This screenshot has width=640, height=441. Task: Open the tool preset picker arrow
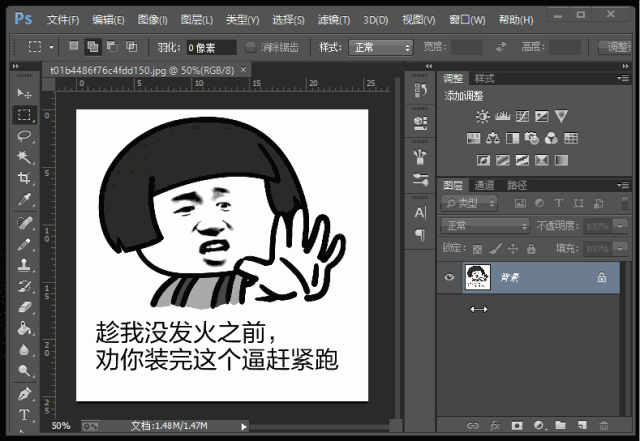[x=51, y=47]
